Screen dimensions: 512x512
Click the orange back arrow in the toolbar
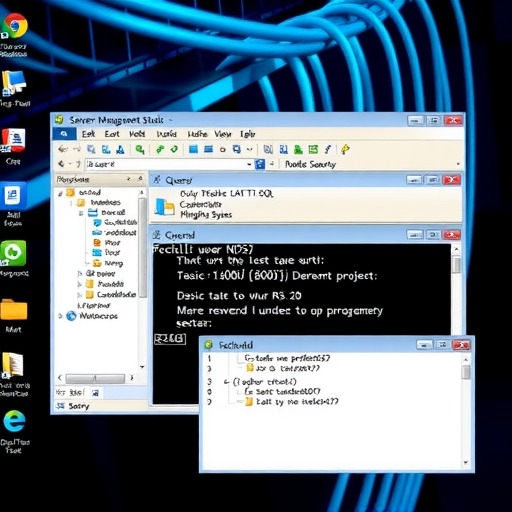(63, 149)
